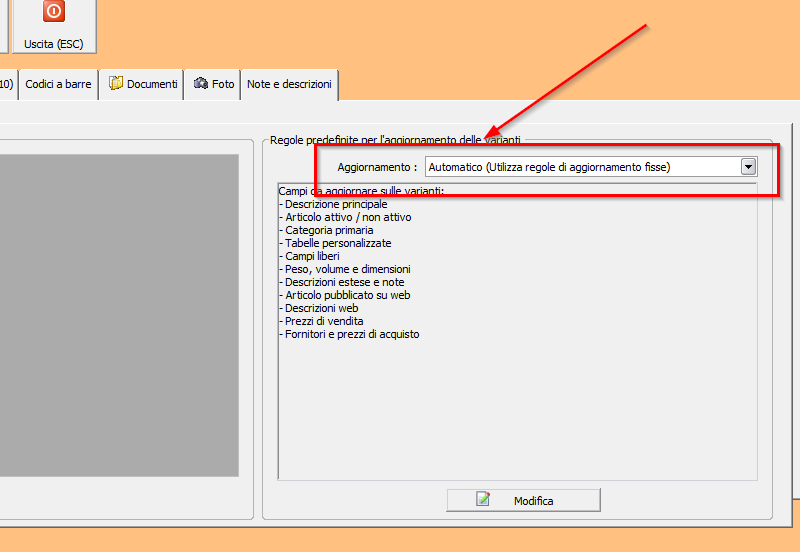
Task: Click 'Descrizioni estese e note' entry
Action: (342, 282)
